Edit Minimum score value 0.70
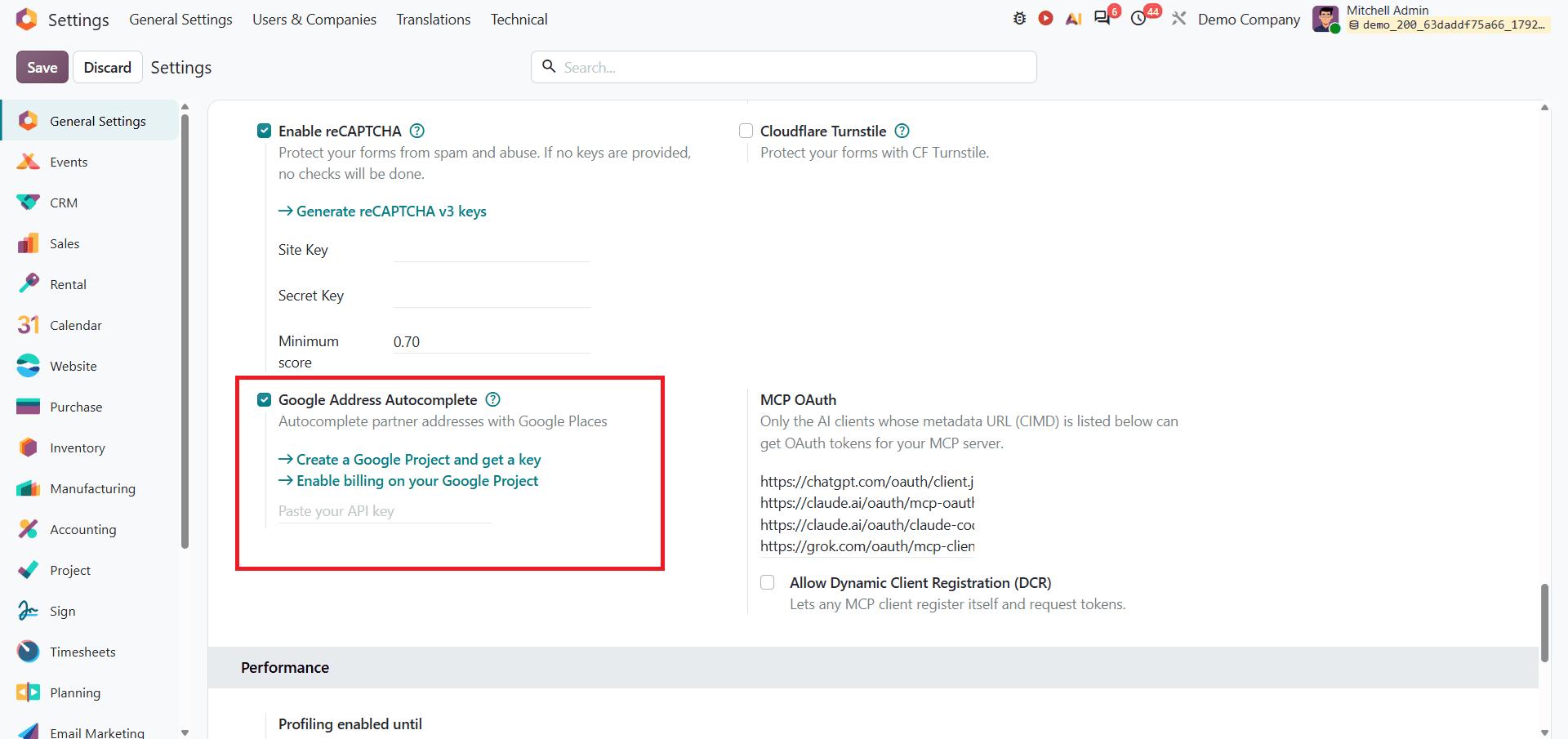 pos(492,341)
